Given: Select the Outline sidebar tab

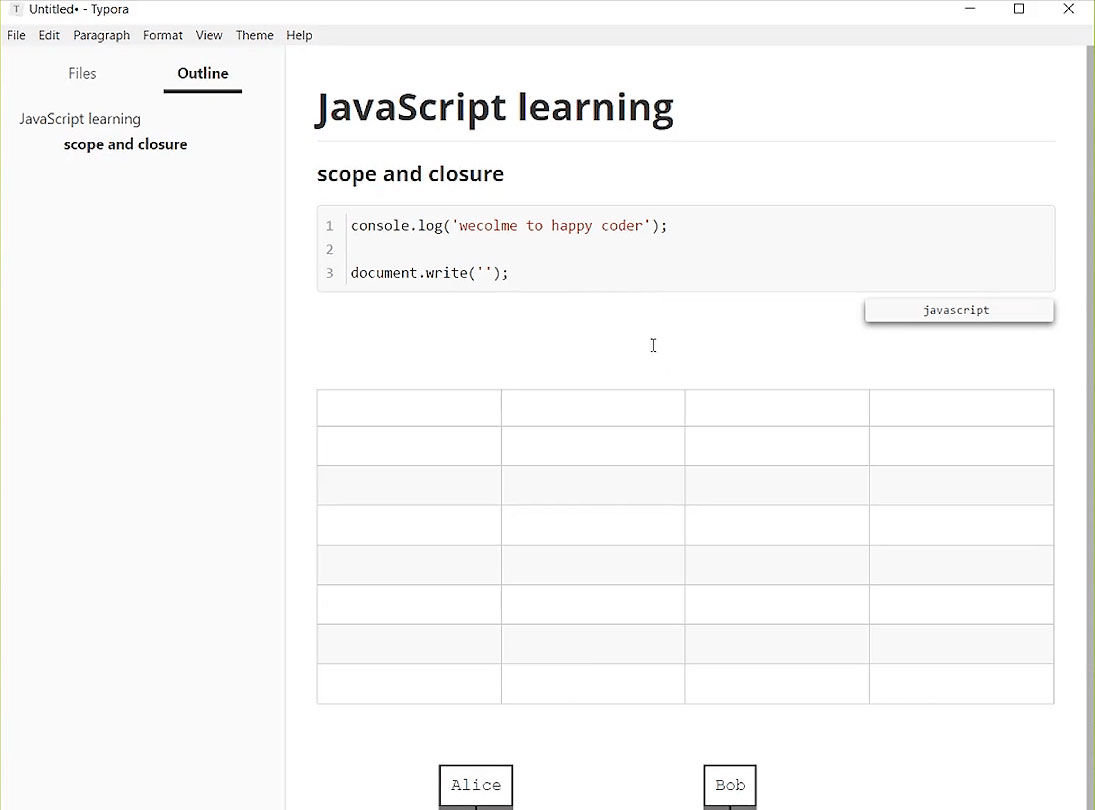Looking at the screenshot, I should click(x=203, y=73).
